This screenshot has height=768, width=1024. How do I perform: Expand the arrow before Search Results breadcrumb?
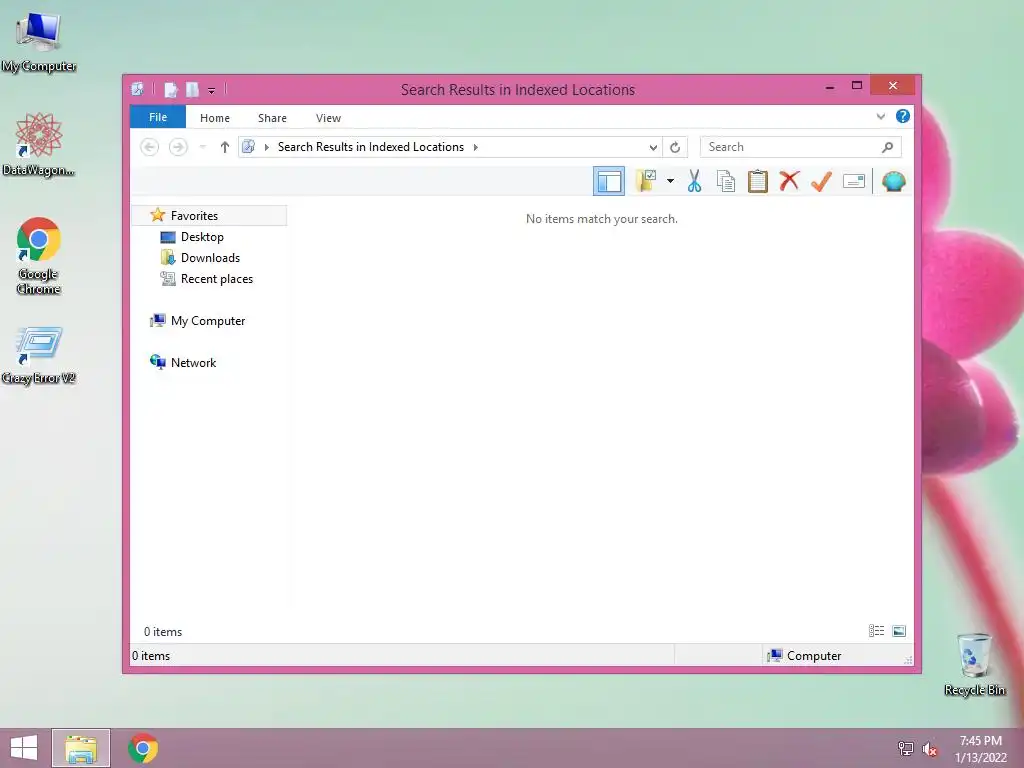click(x=266, y=147)
